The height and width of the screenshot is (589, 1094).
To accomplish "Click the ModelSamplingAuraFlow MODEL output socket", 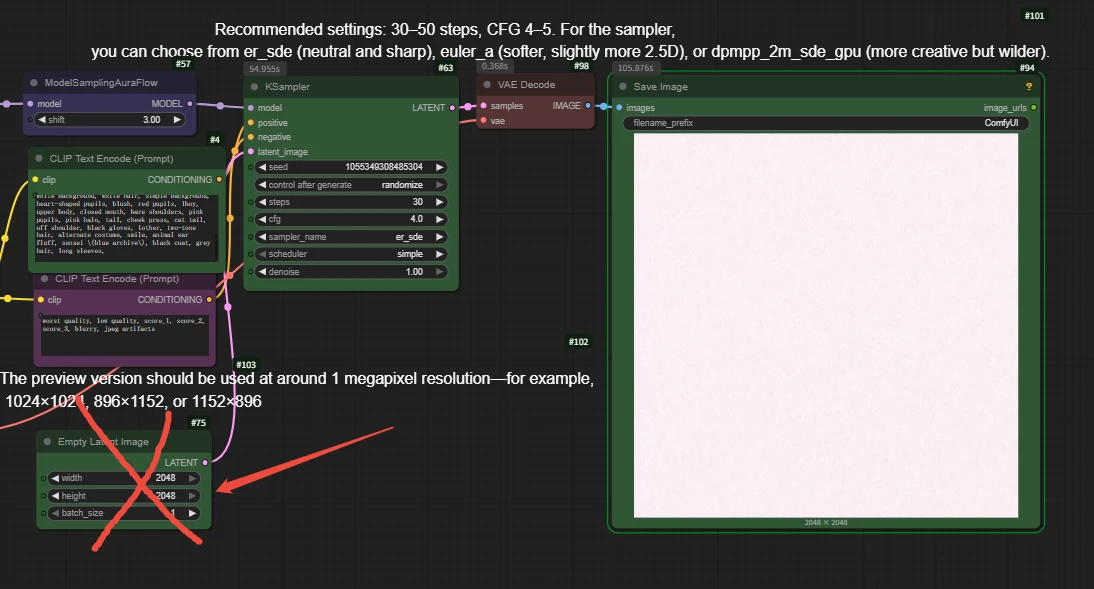I will tap(191, 103).
